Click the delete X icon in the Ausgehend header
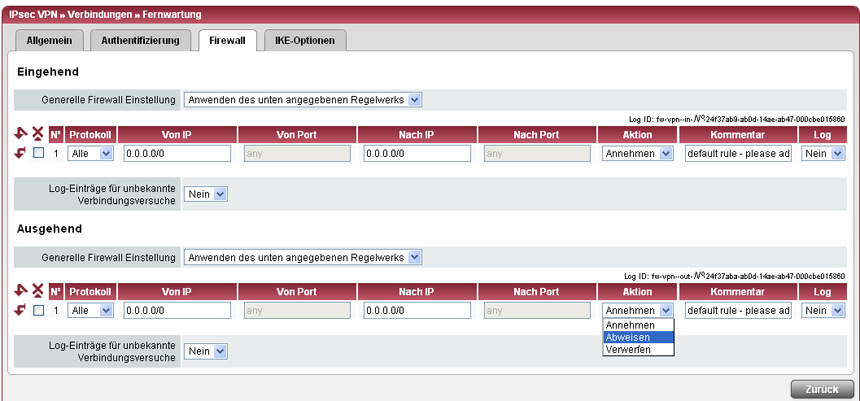 click(38, 292)
